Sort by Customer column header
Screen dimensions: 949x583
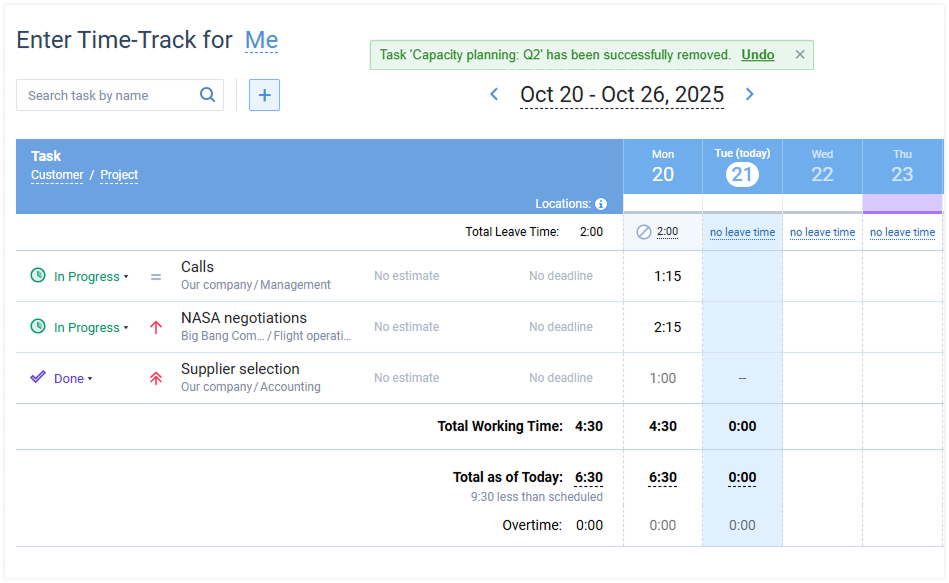click(x=57, y=175)
